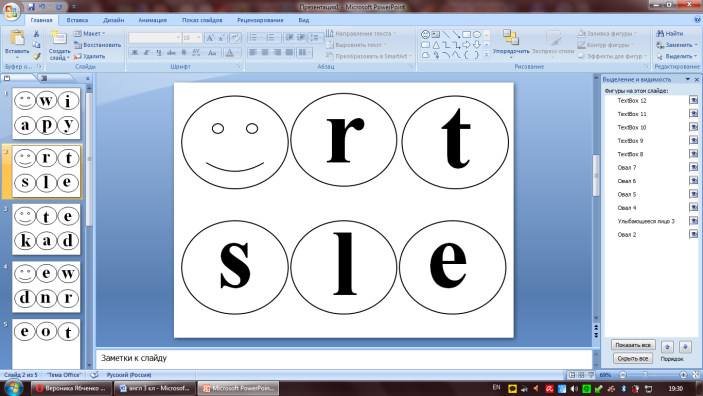
Task: Toggle underline Ч formatting
Action: coord(159,53)
